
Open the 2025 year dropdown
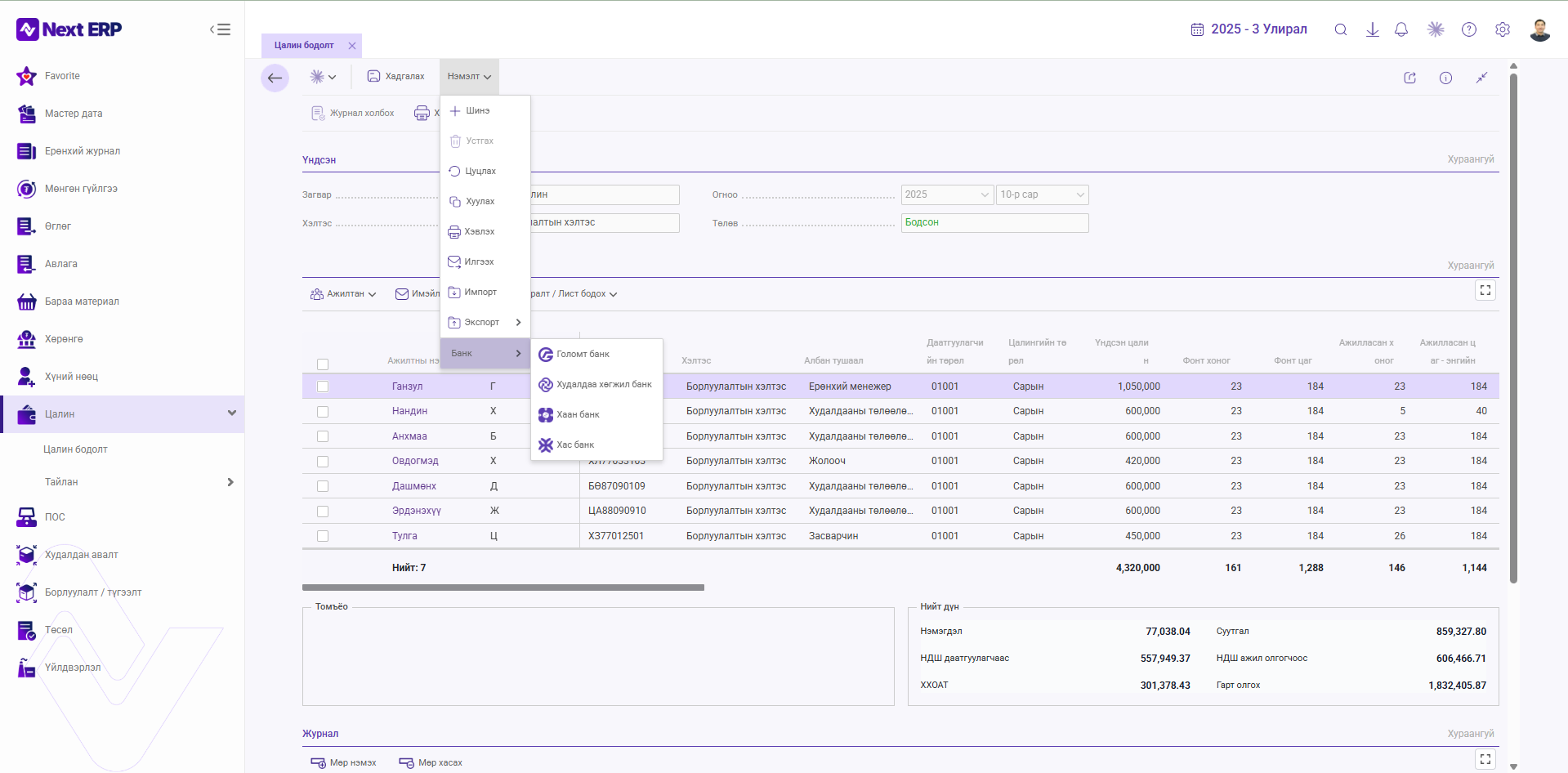coord(947,194)
